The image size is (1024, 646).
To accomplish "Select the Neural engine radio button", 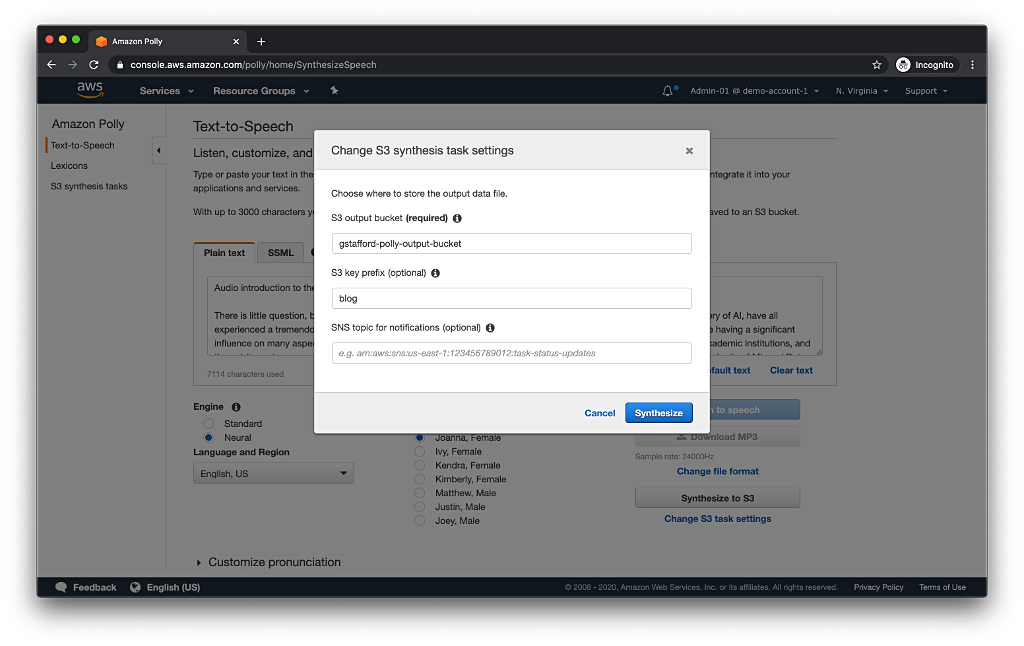I will pos(208,438).
